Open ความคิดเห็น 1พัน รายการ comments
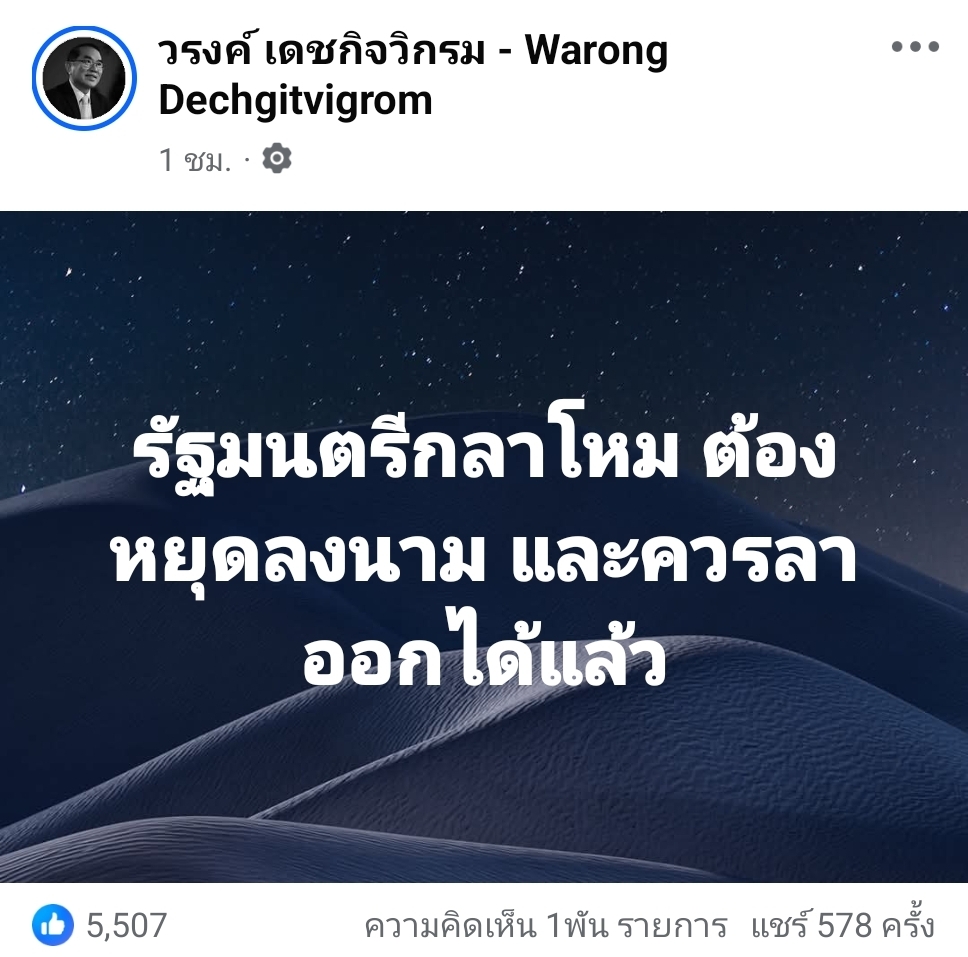Image resolution: width=968 pixels, height=957 pixels. coord(546,926)
